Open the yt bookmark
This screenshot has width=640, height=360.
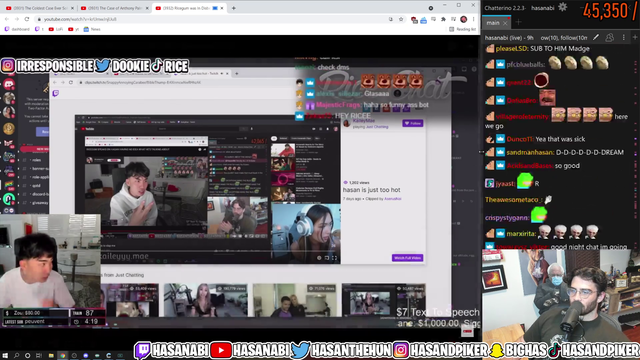tap(74, 29)
